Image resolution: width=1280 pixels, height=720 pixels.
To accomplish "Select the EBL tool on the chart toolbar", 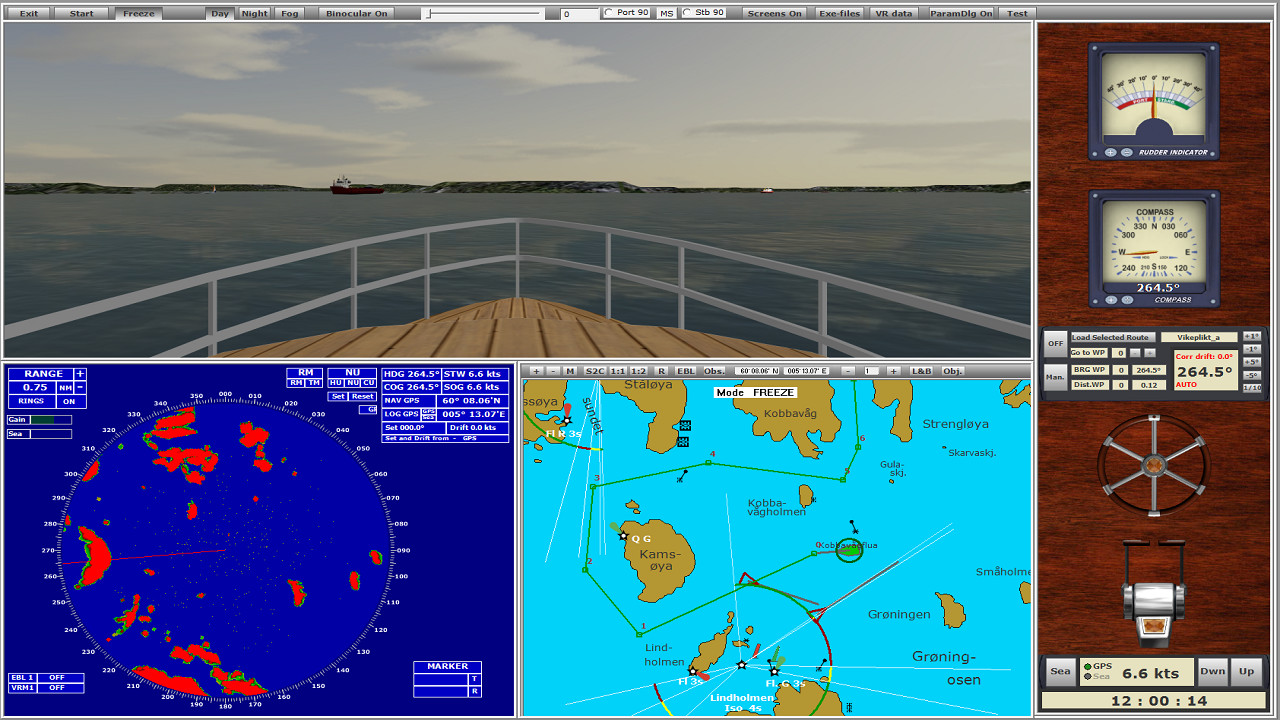I will pos(687,370).
